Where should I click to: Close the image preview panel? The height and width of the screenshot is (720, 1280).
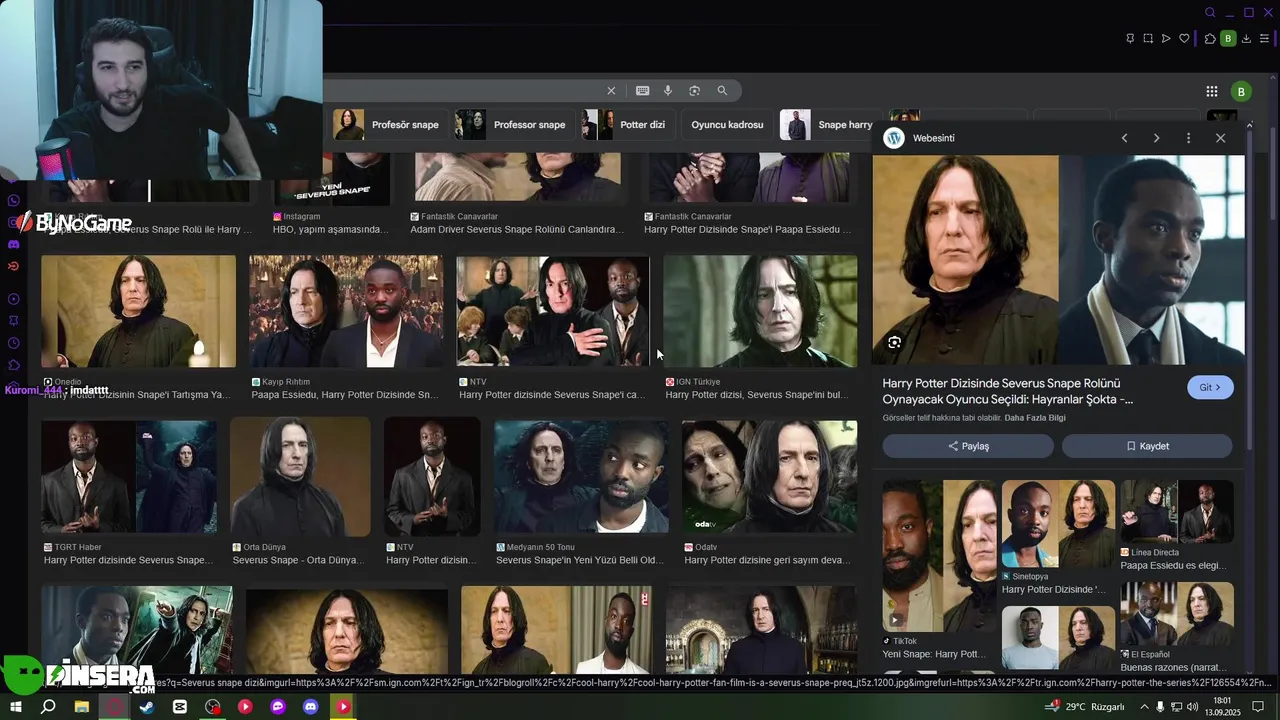[1220, 138]
